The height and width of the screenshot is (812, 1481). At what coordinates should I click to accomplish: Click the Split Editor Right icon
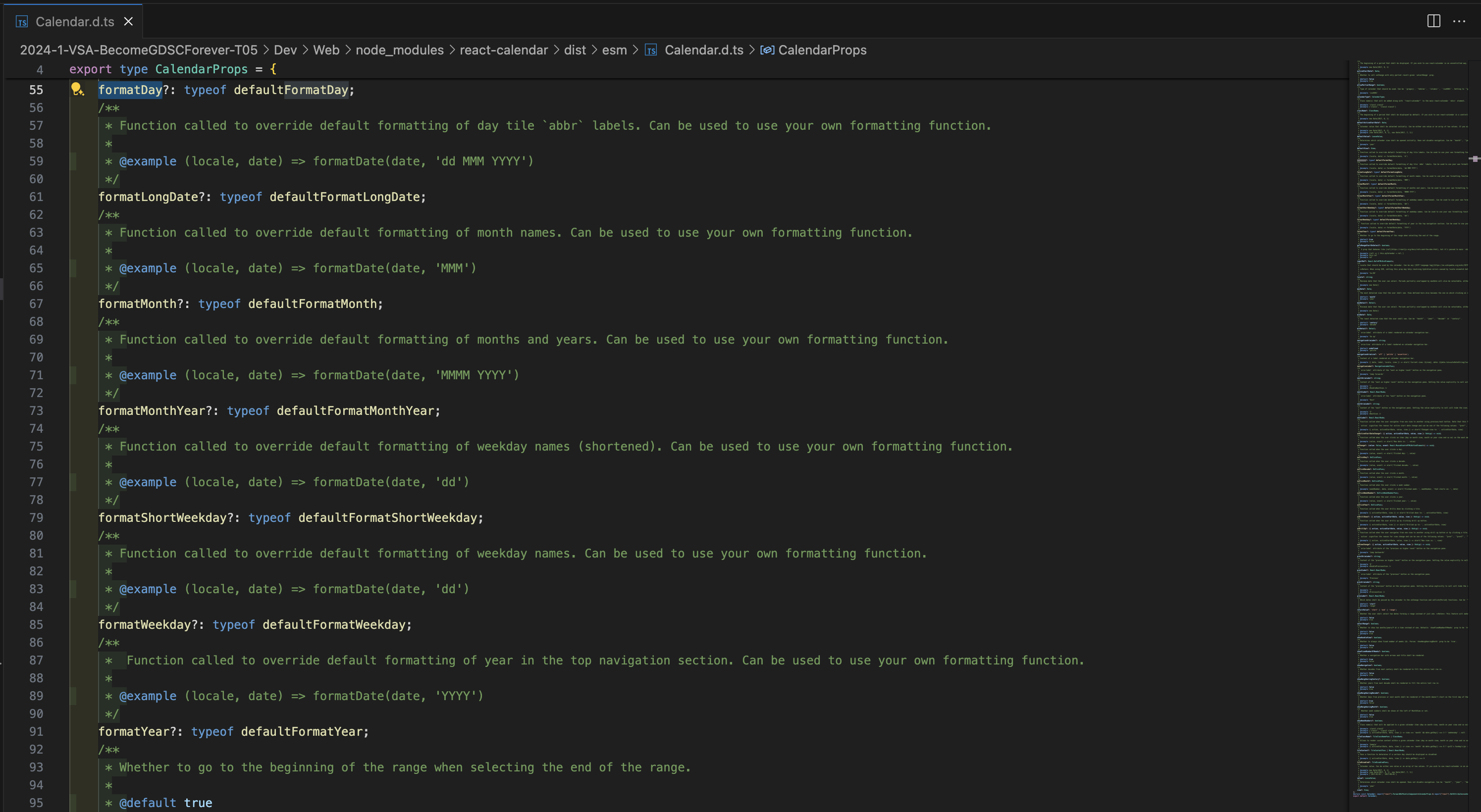tap(1433, 21)
